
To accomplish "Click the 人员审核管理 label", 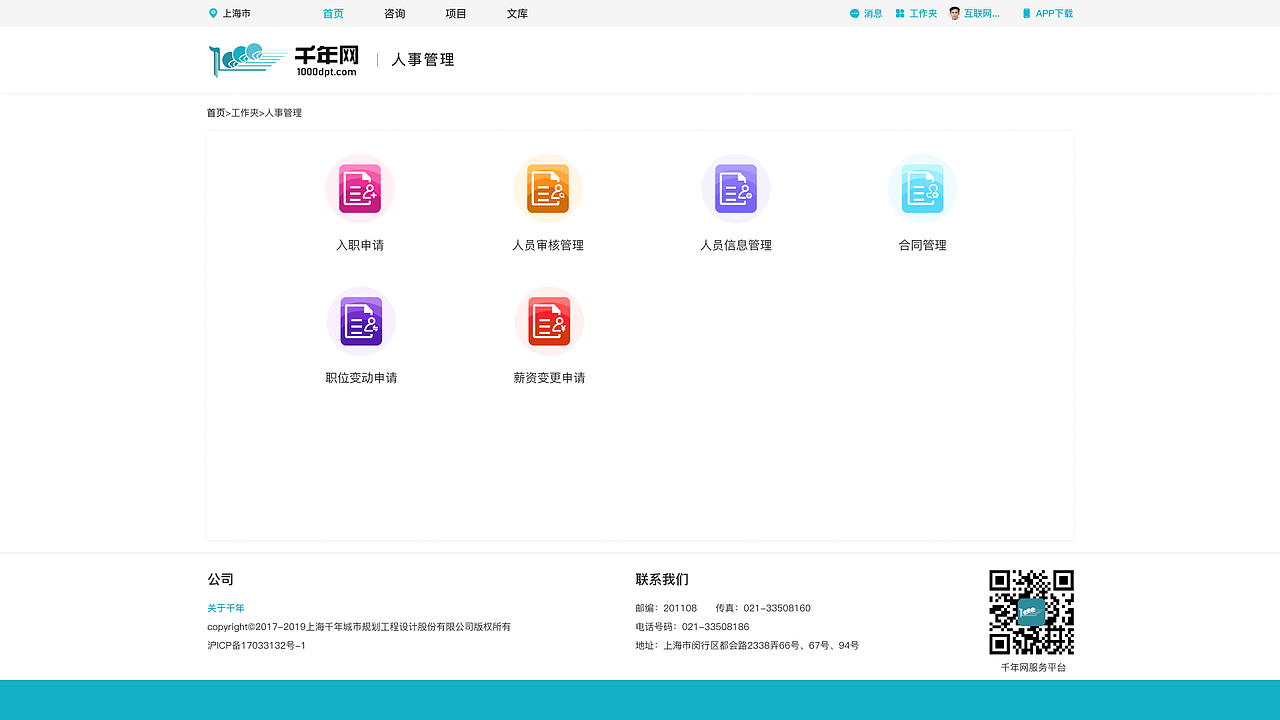I will click(x=548, y=245).
